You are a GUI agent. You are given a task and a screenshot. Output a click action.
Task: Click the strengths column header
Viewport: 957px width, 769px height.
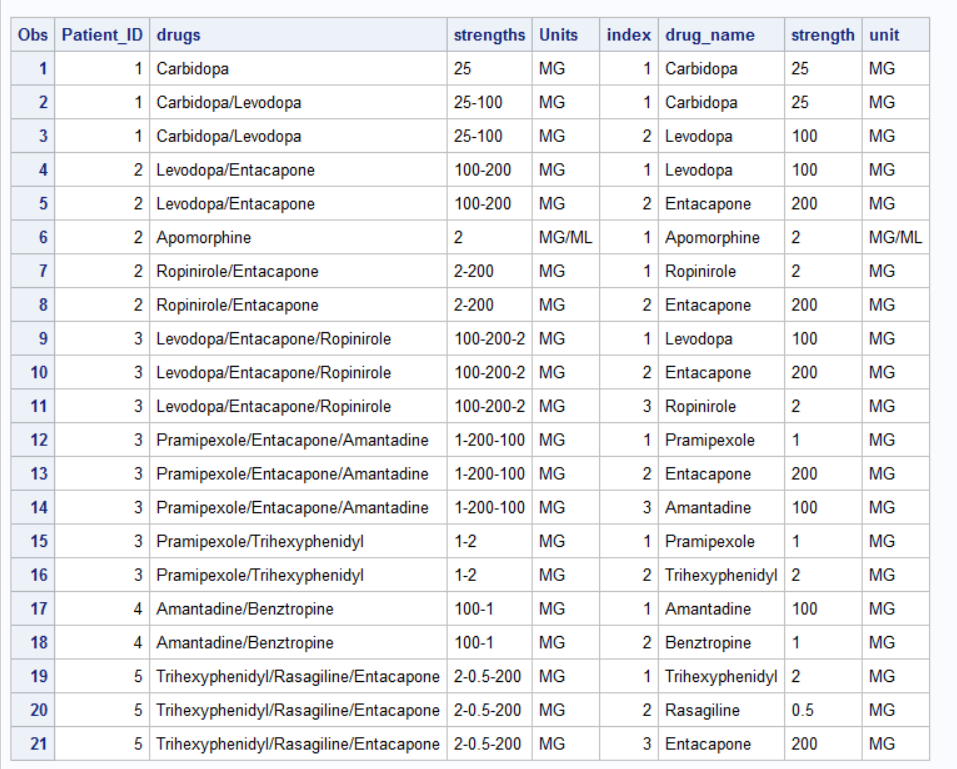pyautogui.click(x=489, y=35)
